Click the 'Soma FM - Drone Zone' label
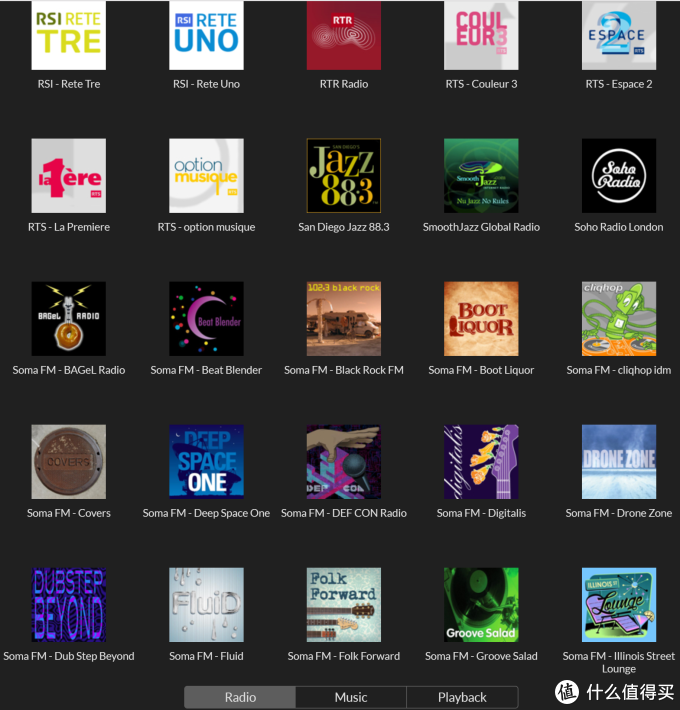 [x=619, y=513]
